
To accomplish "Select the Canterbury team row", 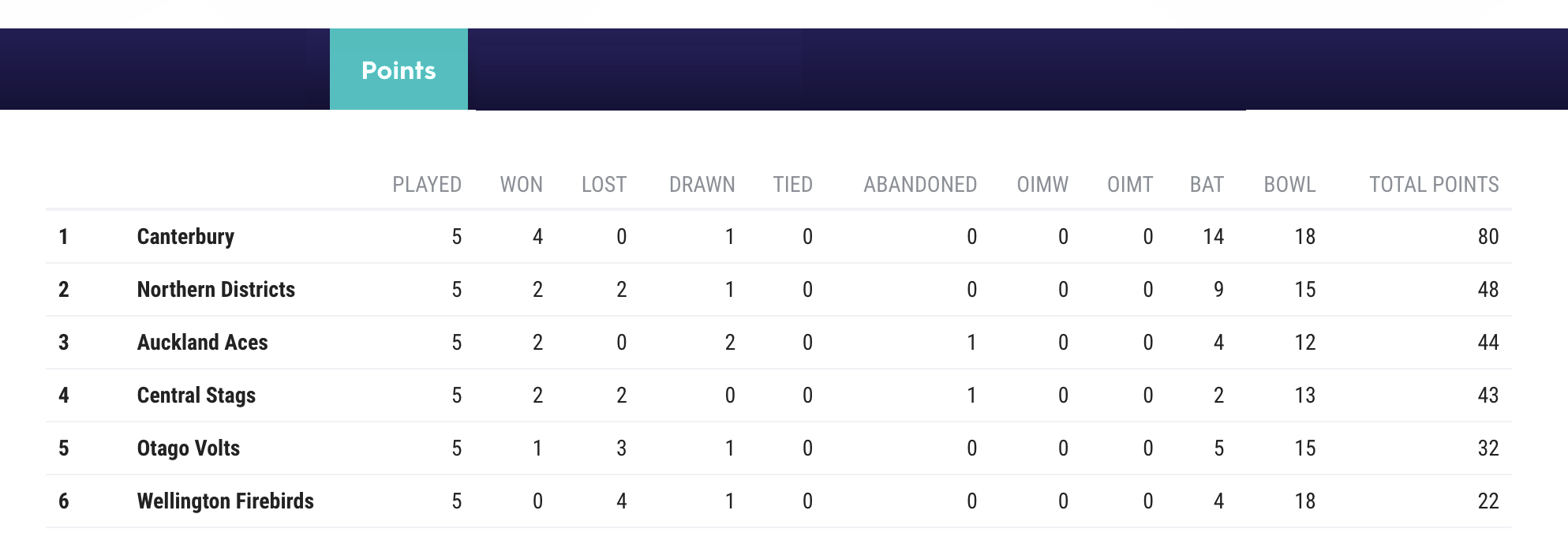I will pyautogui.click(x=779, y=237).
